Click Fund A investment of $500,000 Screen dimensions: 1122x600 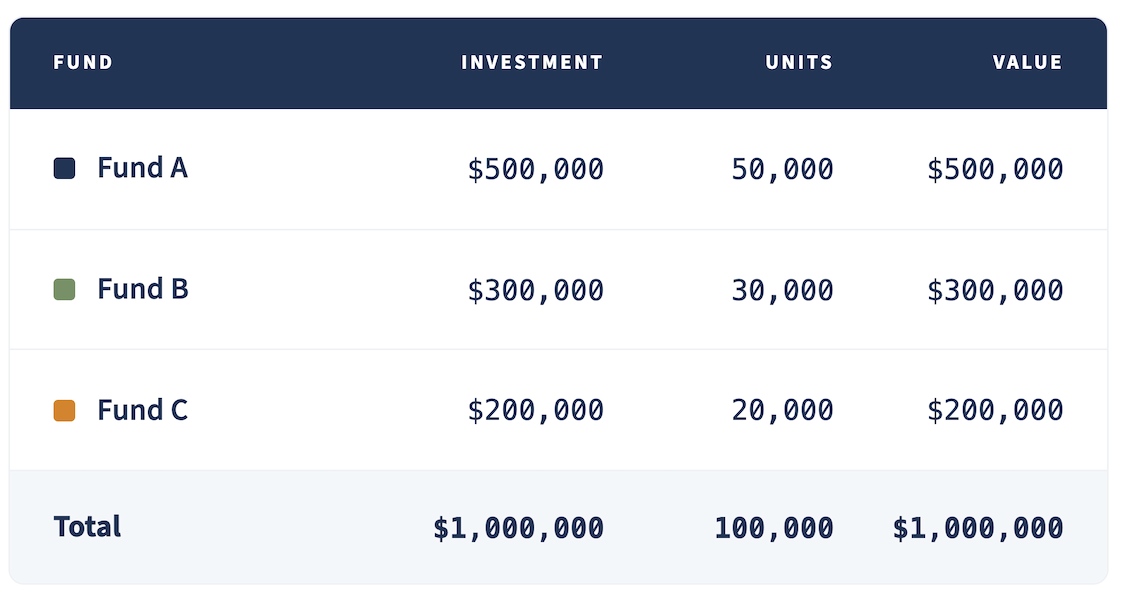tap(536, 169)
